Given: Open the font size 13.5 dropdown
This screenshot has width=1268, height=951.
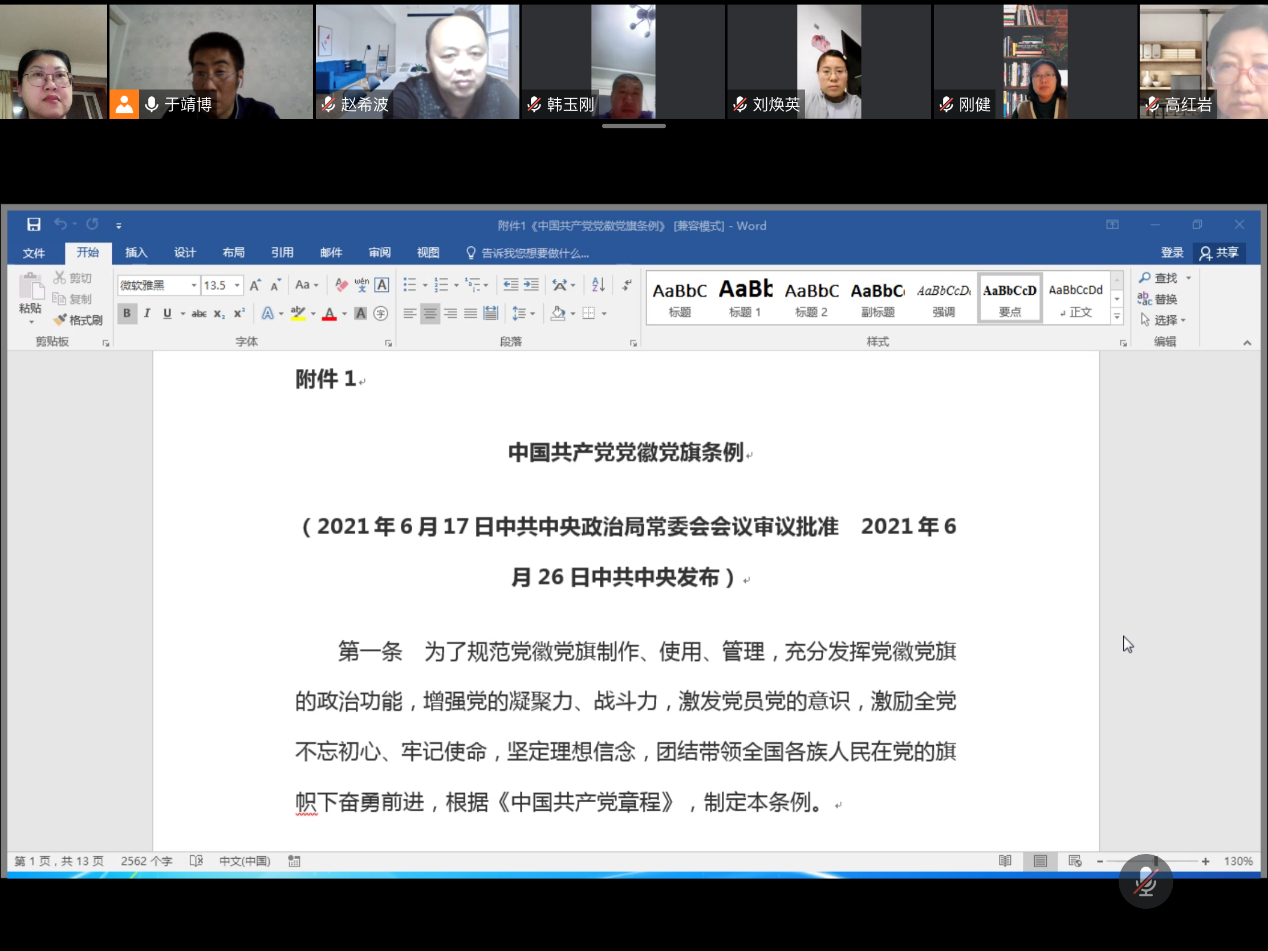Looking at the screenshot, I should tap(237, 286).
